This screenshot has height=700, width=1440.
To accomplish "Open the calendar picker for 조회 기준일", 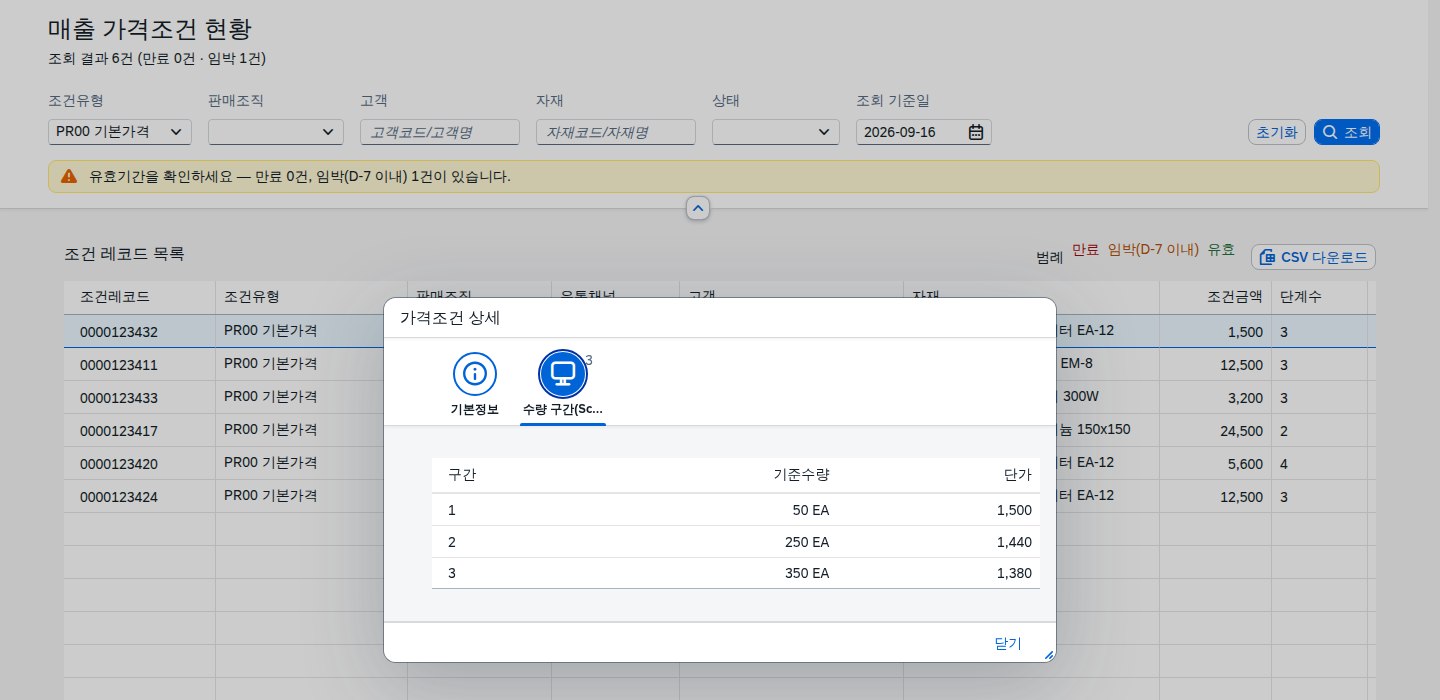I will [x=977, y=132].
